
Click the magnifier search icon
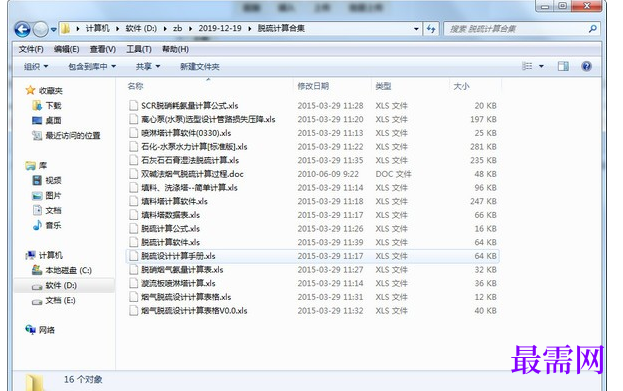[x=592, y=29]
